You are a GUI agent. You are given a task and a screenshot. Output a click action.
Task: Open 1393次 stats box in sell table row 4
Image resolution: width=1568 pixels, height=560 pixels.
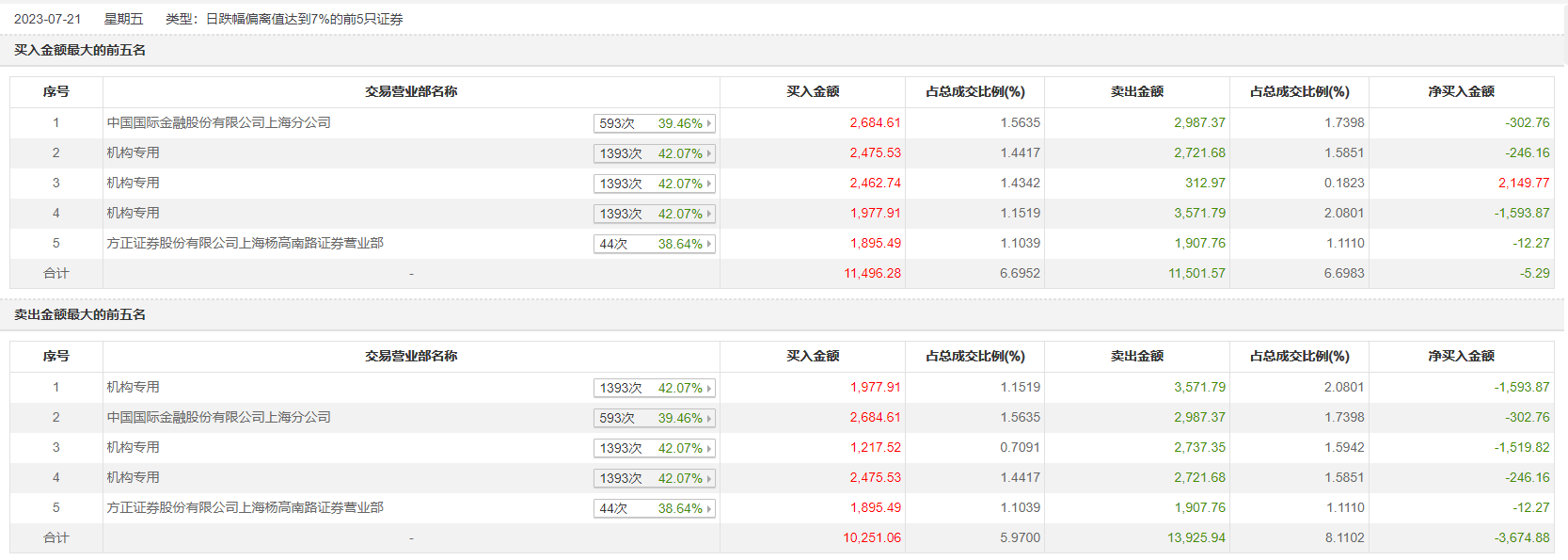(x=654, y=478)
